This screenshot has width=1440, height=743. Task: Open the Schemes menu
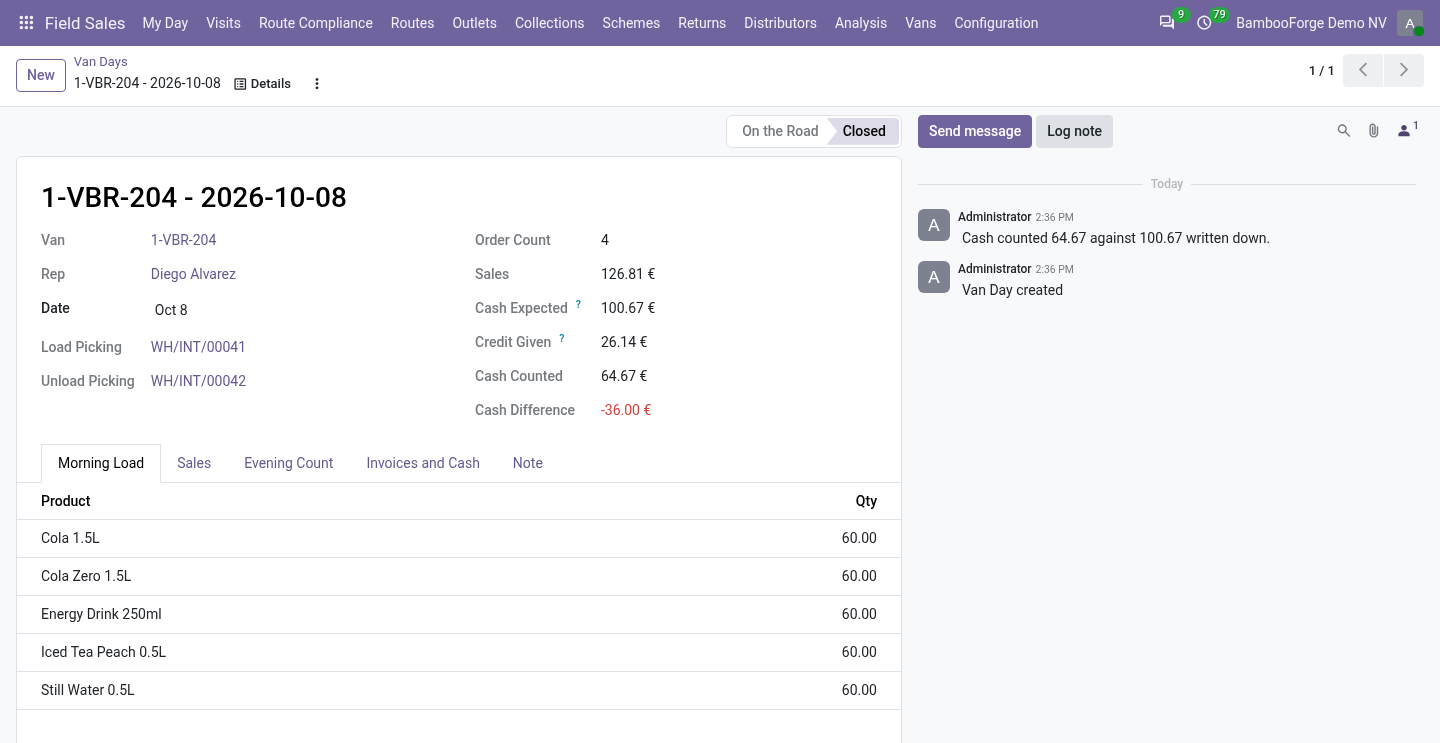click(631, 23)
